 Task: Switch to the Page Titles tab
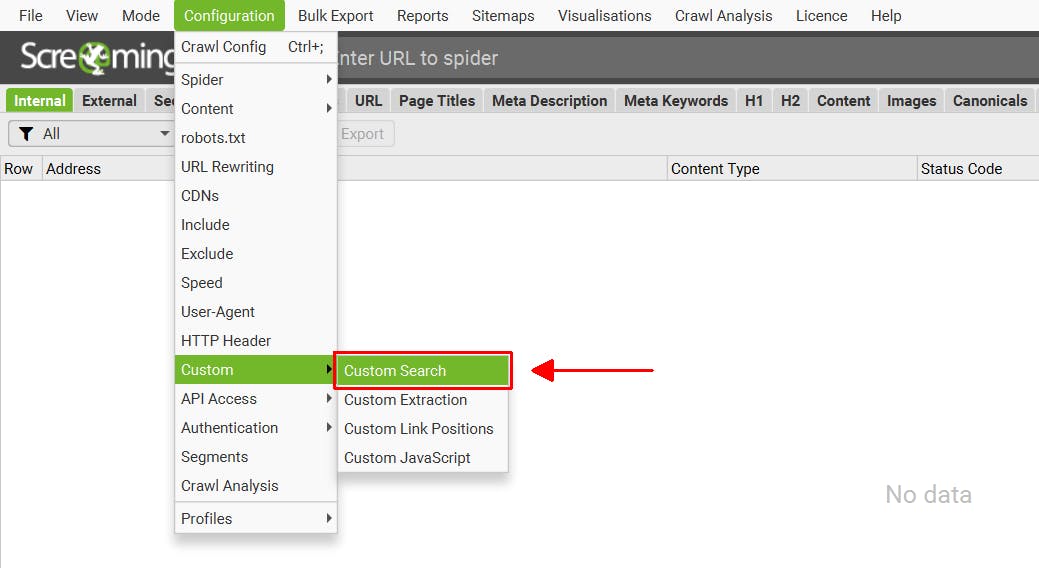(437, 101)
